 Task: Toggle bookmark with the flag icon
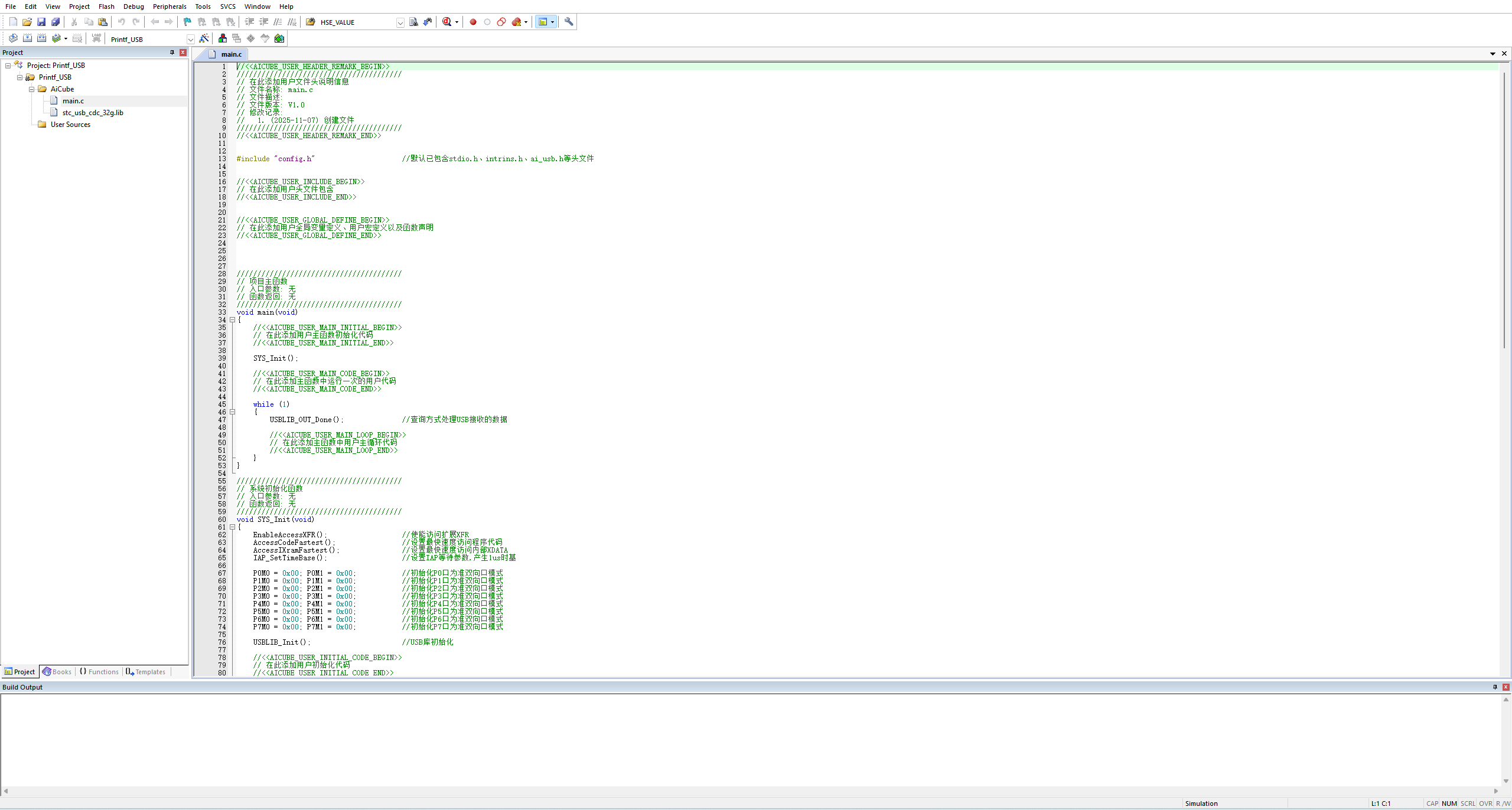187,22
